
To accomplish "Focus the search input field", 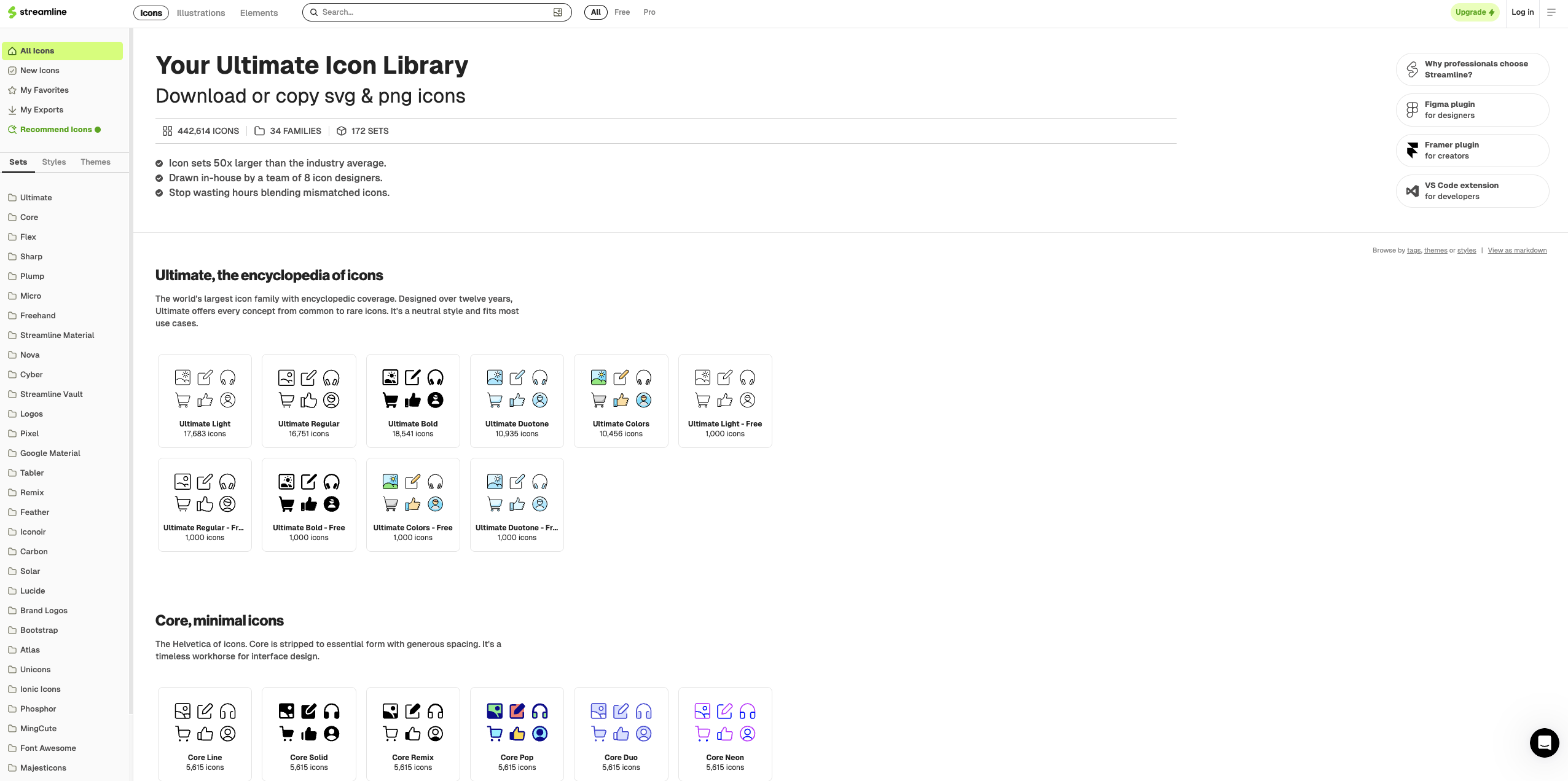I will point(437,12).
